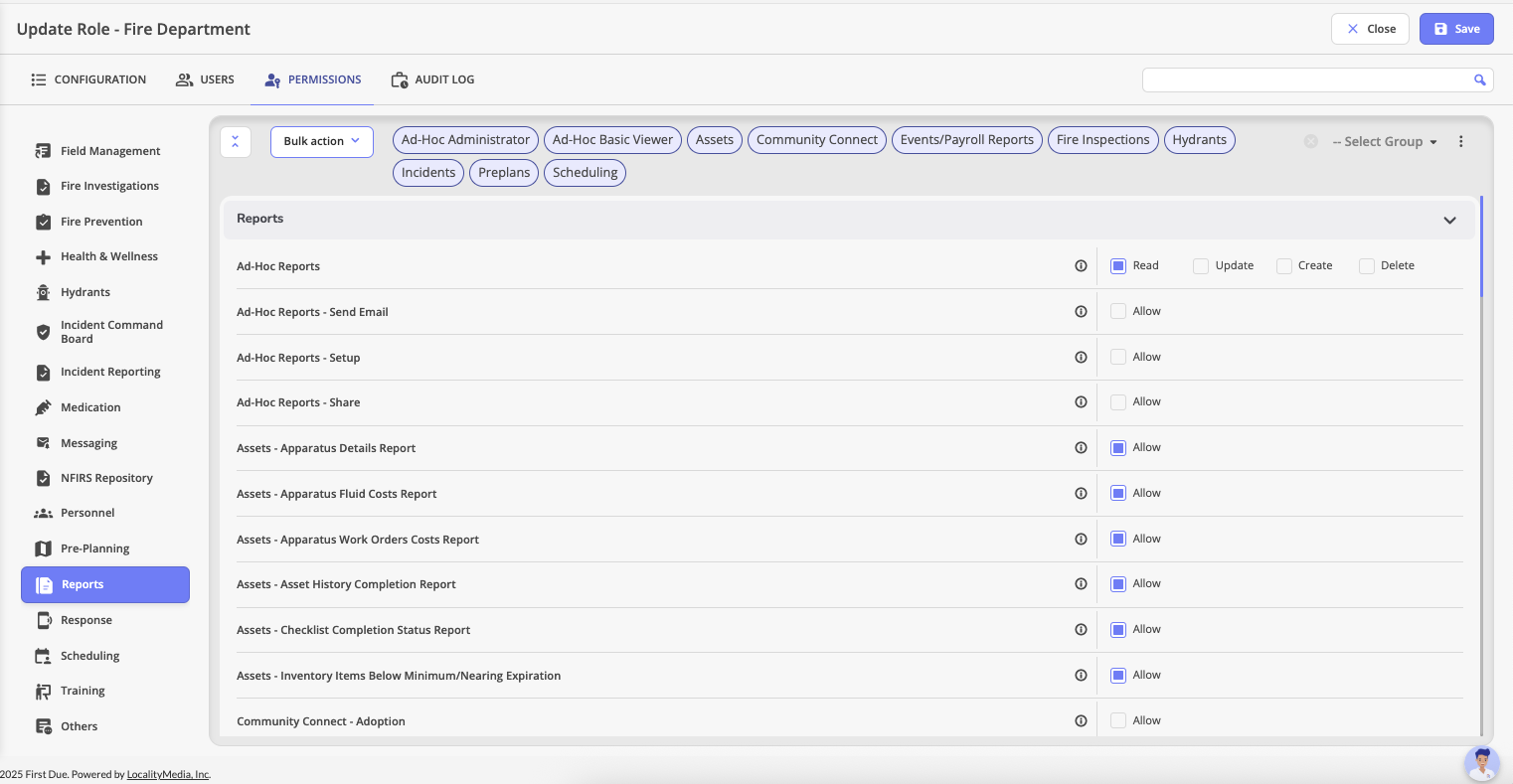Filter by Events/Payroll Reports tag
Image resolution: width=1513 pixels, height=784 pixels.
(x=967, y=140)
